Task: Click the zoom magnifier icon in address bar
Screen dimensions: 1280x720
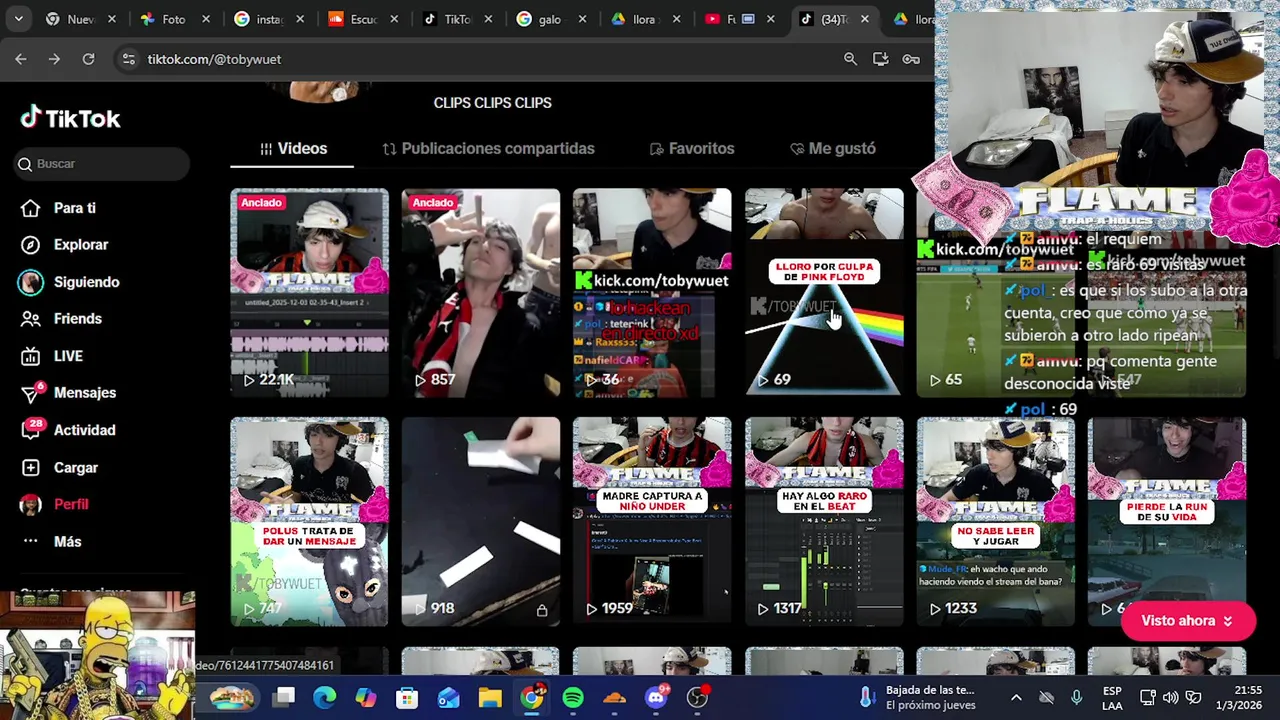Action: 850,59
